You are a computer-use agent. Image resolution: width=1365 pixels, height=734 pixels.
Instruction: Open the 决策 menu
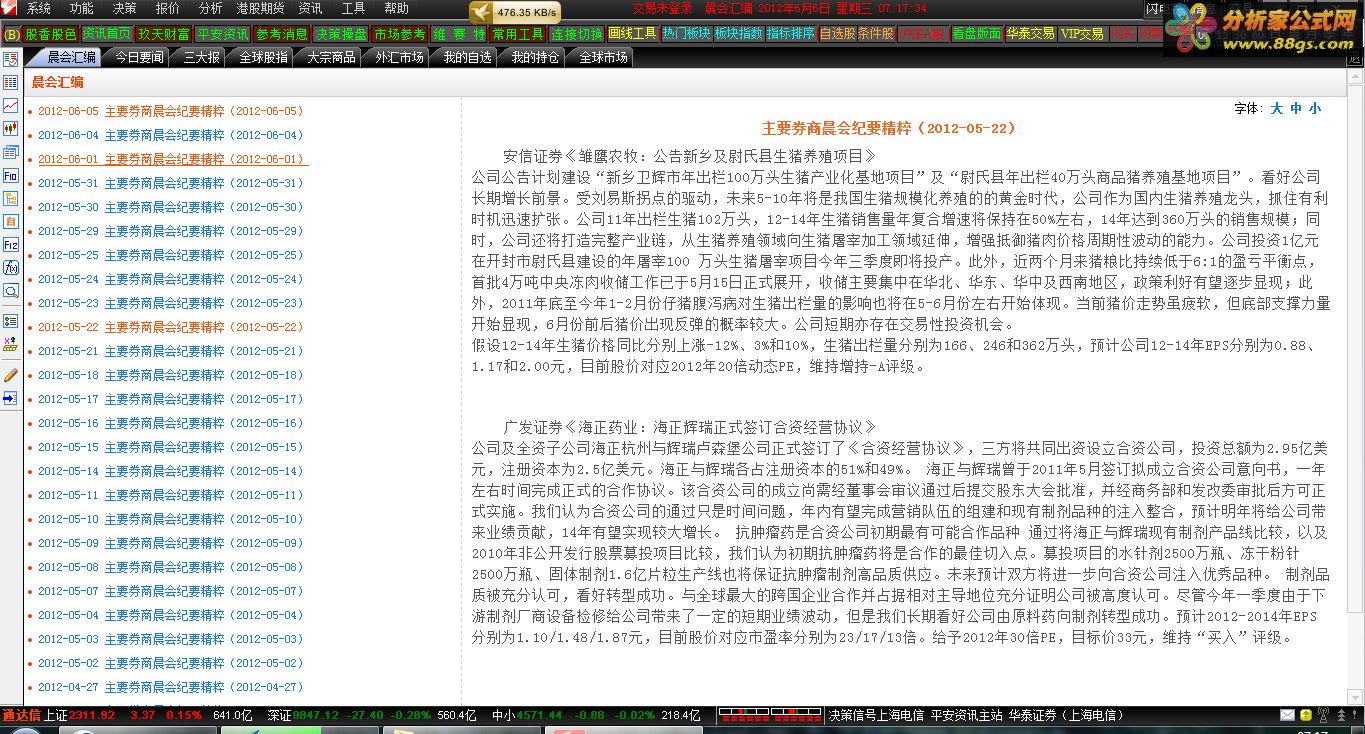pos(125,8)
